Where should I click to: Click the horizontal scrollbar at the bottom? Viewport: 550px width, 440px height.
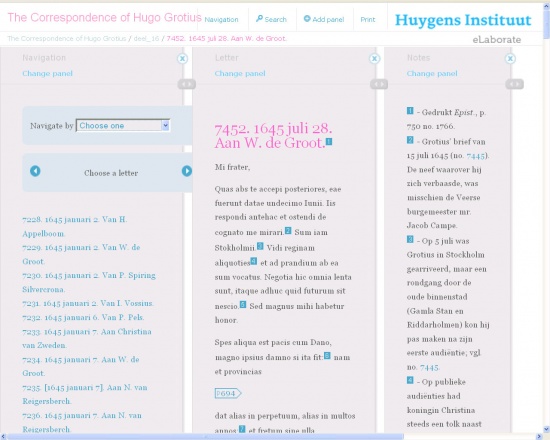click(205, 437)
